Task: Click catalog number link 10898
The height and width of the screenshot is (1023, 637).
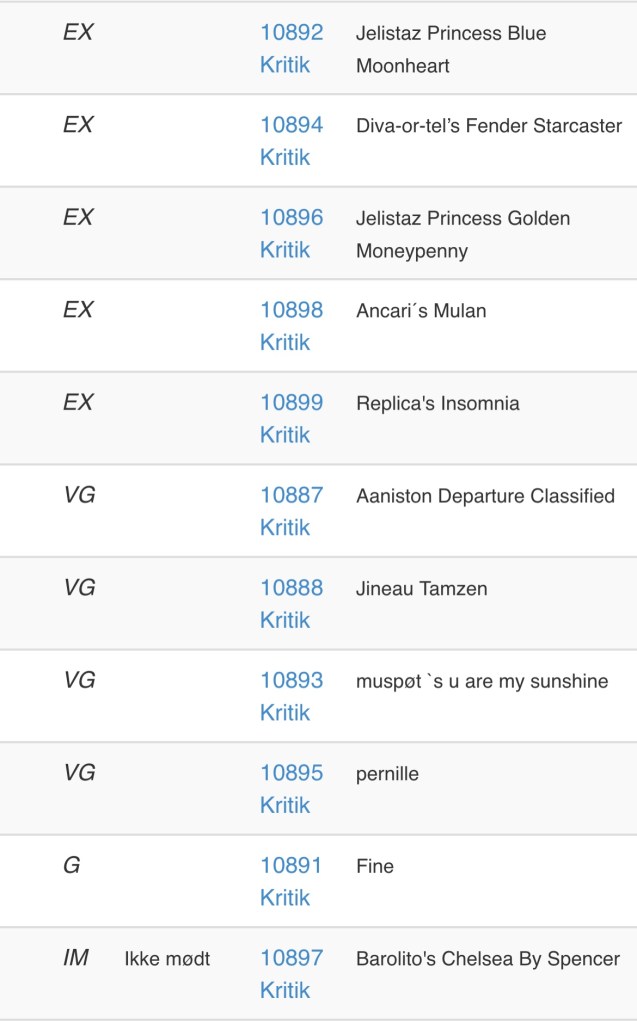Action: [291, 310]
